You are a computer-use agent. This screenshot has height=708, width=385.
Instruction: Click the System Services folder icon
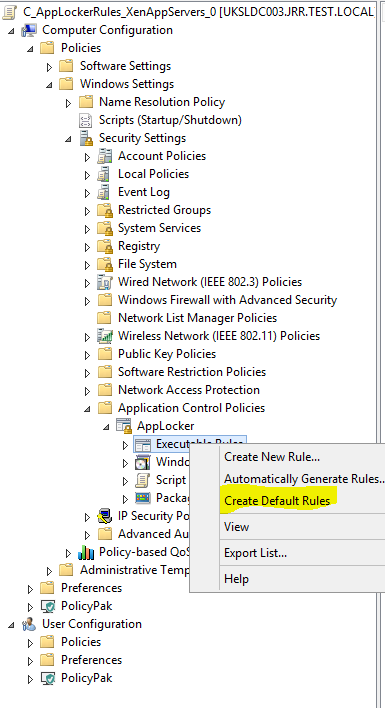[x=105, y=228]
